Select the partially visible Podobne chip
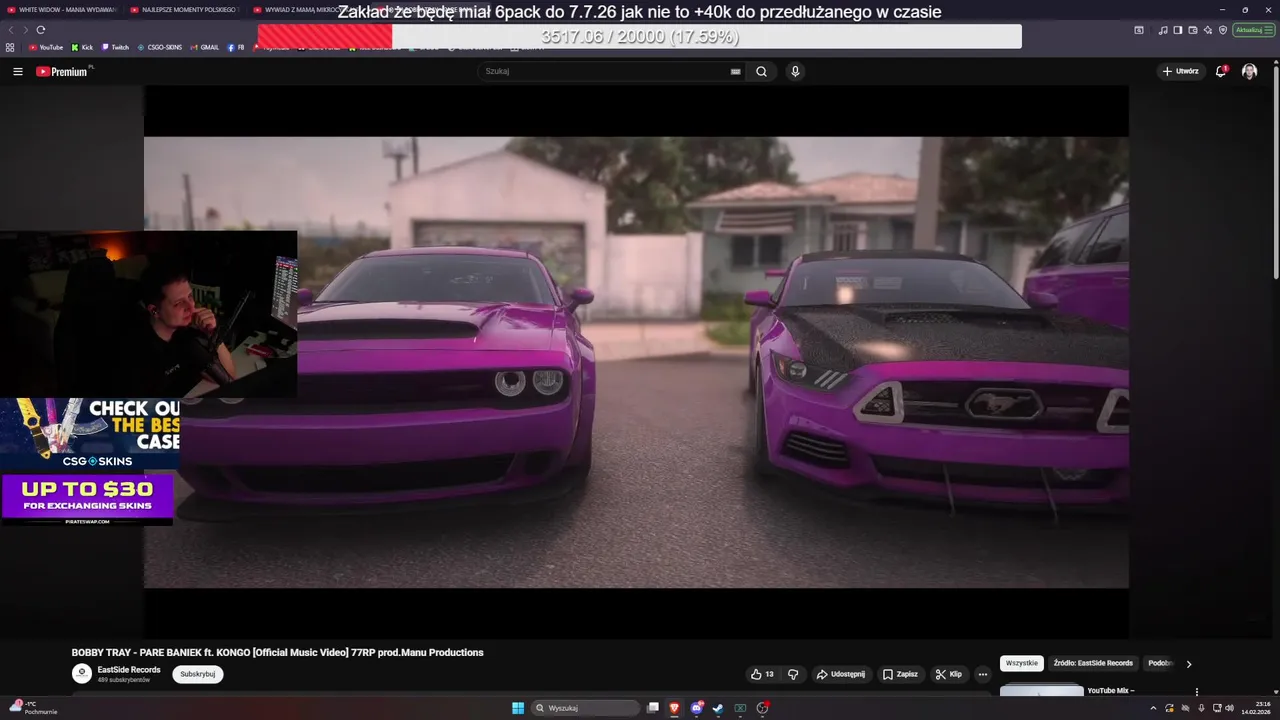1280x720 pixels. (x=1159, y=663)
